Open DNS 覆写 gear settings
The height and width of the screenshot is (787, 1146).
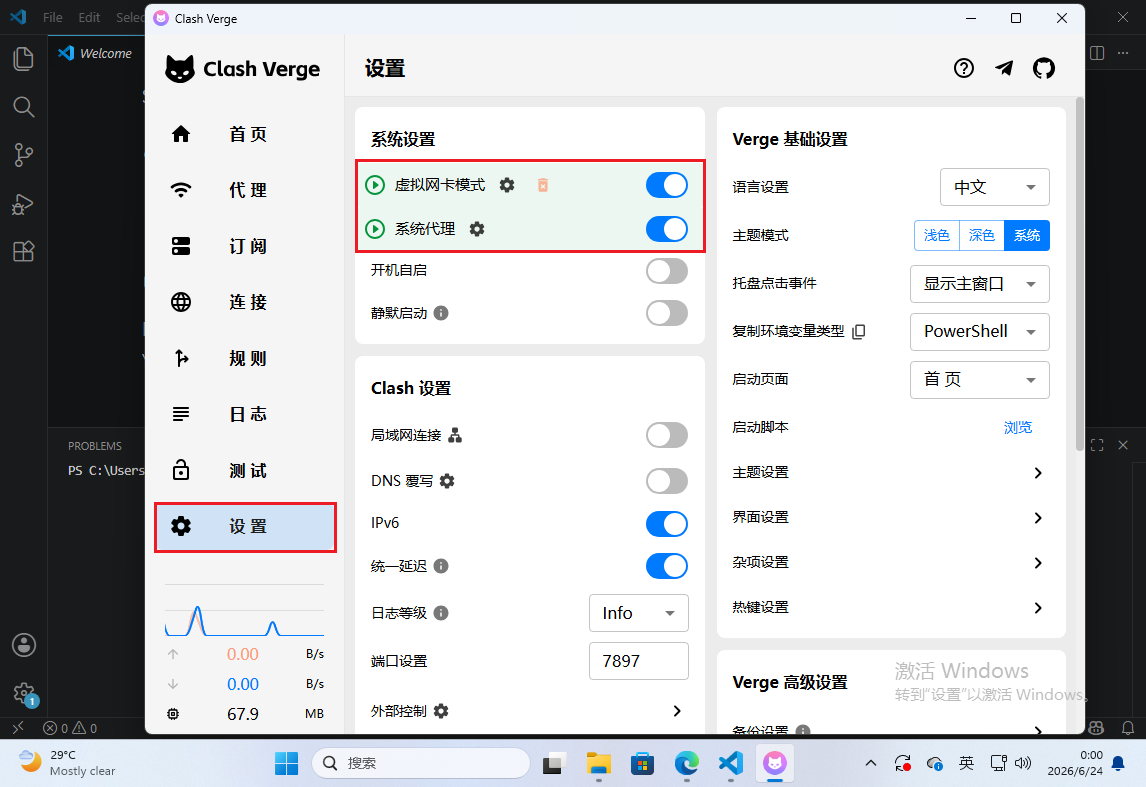click(447, 481)
